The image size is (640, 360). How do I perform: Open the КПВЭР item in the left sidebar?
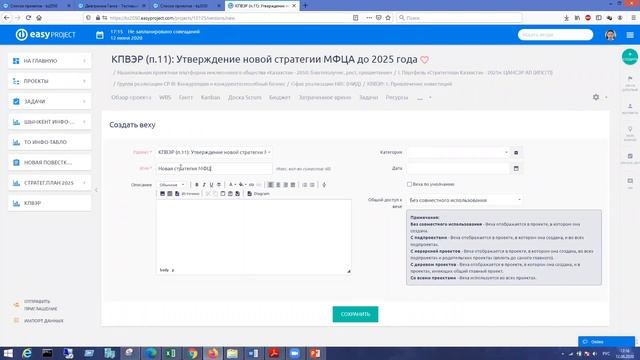(x=50, y=203)
